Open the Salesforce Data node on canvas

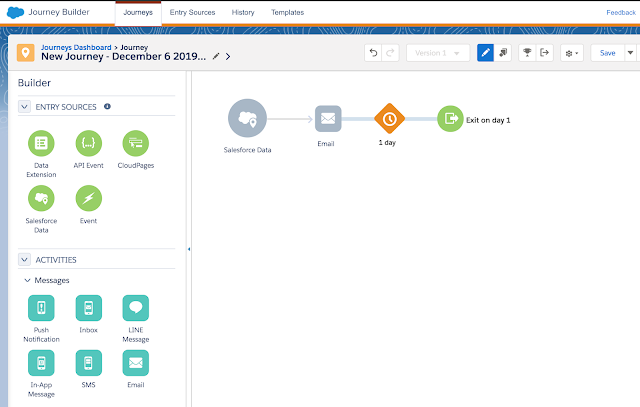247,118
